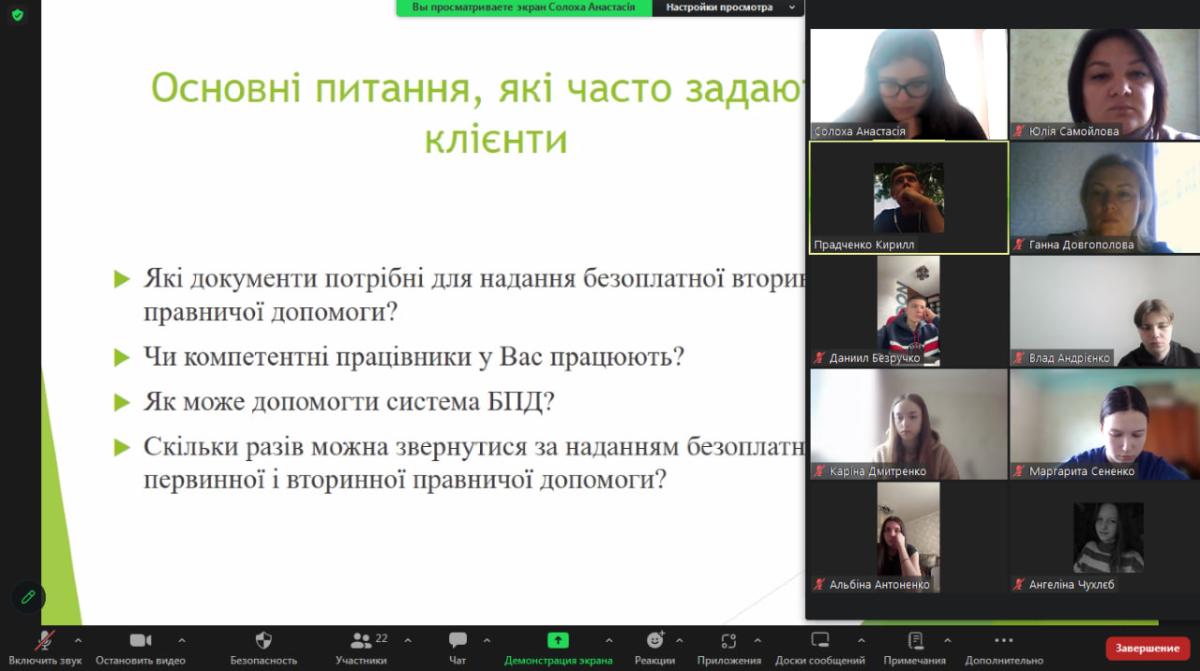Open Реакции emoji panel
The width and height of the screenshot is (1200, 671).
pyautogui.click(x=655, y=647)
